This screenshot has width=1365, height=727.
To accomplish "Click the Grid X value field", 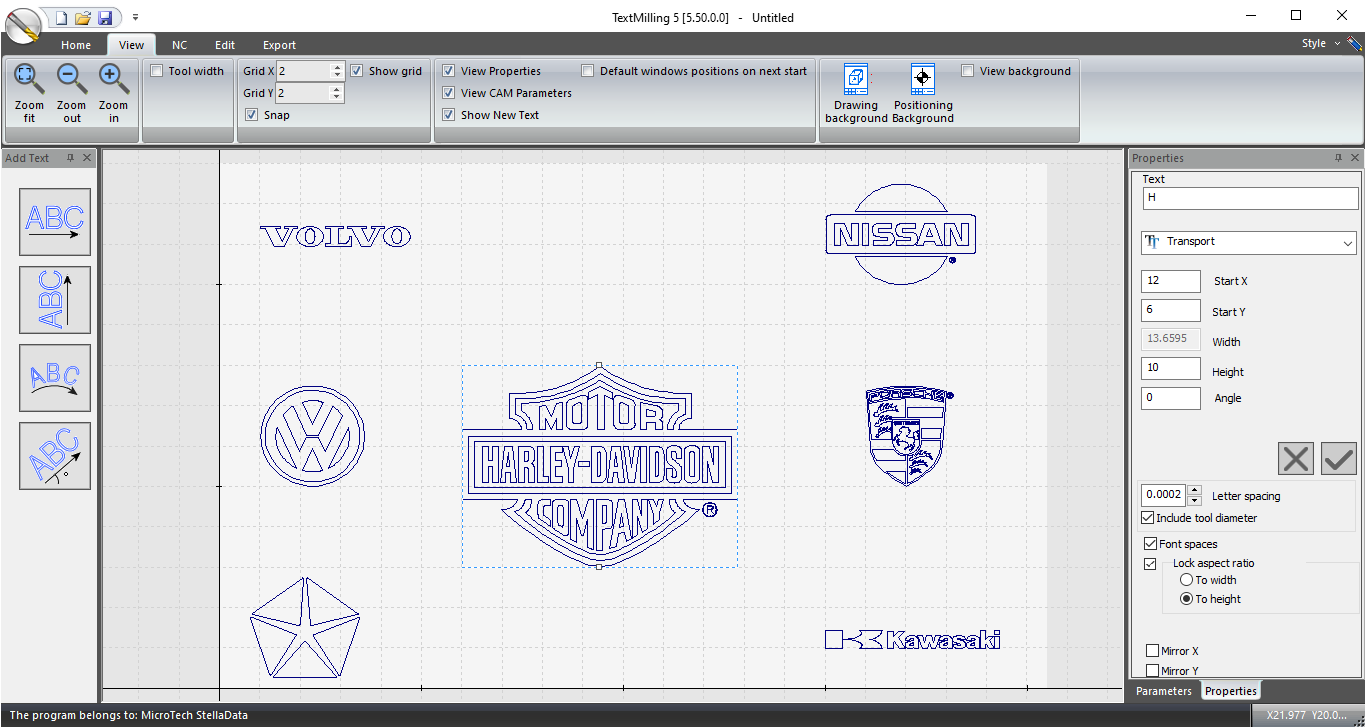I will pyautogui.click(x=303, y=71).
